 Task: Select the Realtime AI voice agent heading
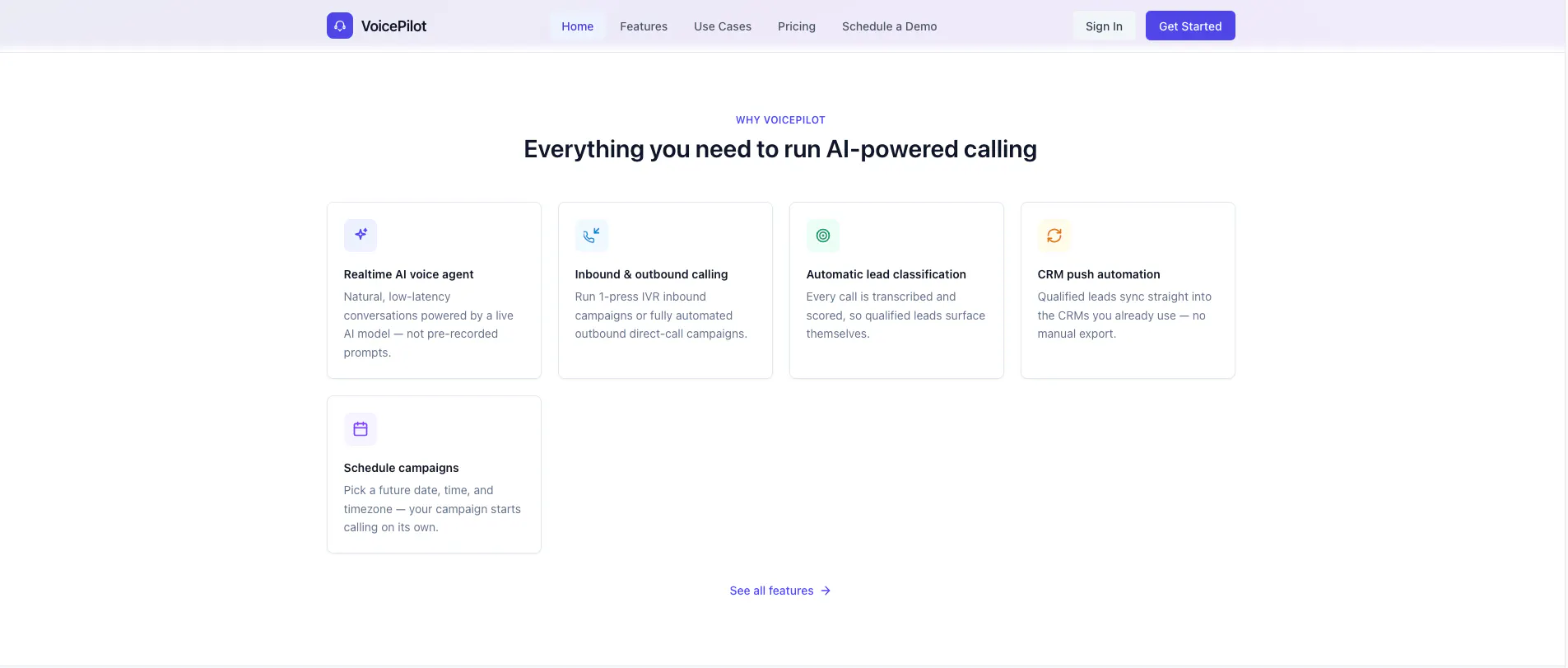tap(409, 274)
